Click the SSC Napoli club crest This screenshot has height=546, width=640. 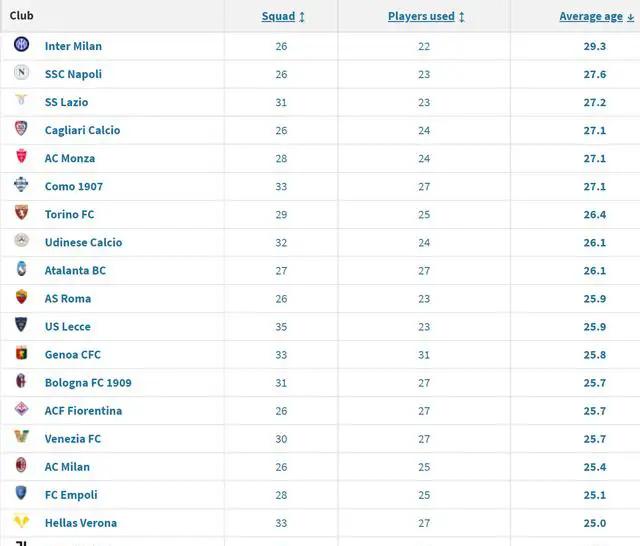pos(21,72)
